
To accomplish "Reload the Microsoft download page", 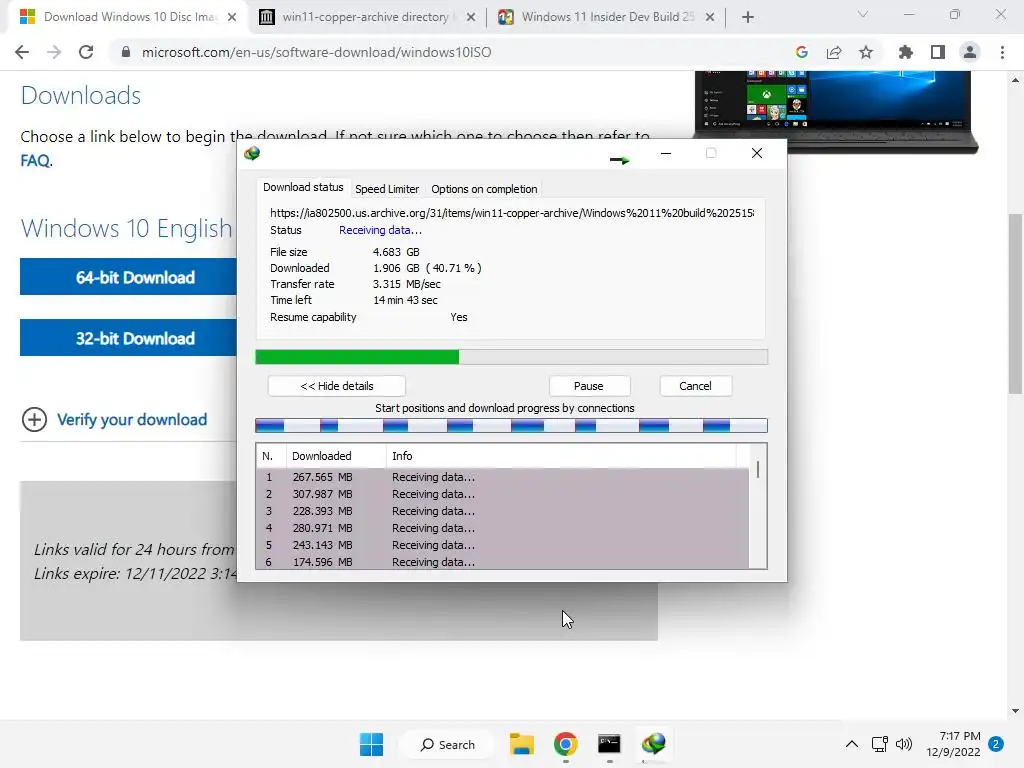I will [86, 52].
